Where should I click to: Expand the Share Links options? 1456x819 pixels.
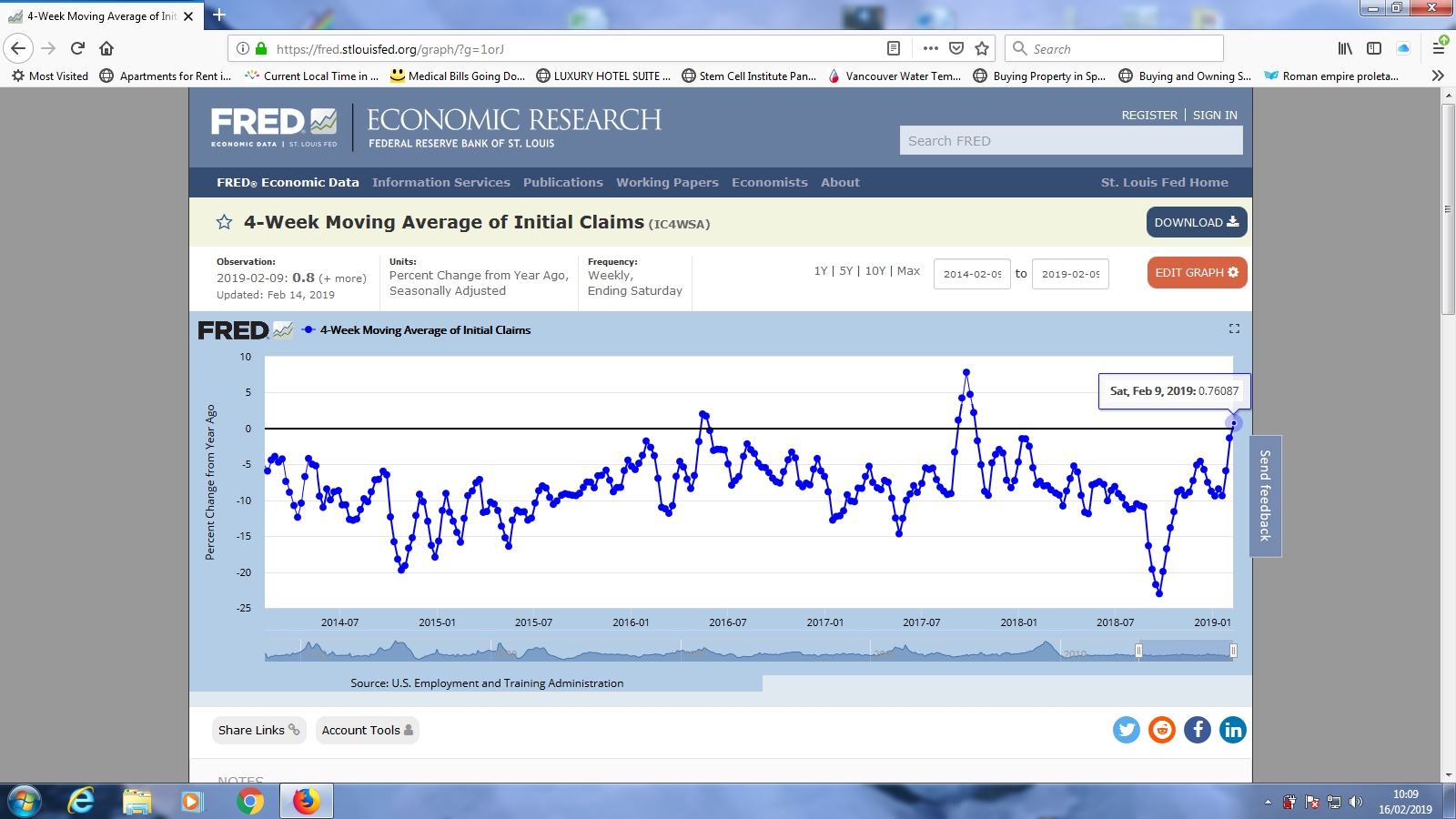(x=258, y=730)
